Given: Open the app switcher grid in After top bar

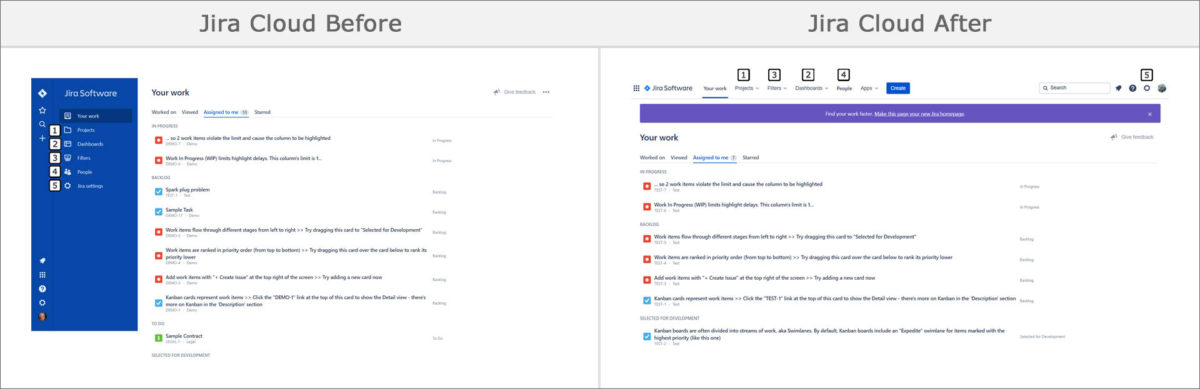Looking at the screenshot, I should point(636,88).
